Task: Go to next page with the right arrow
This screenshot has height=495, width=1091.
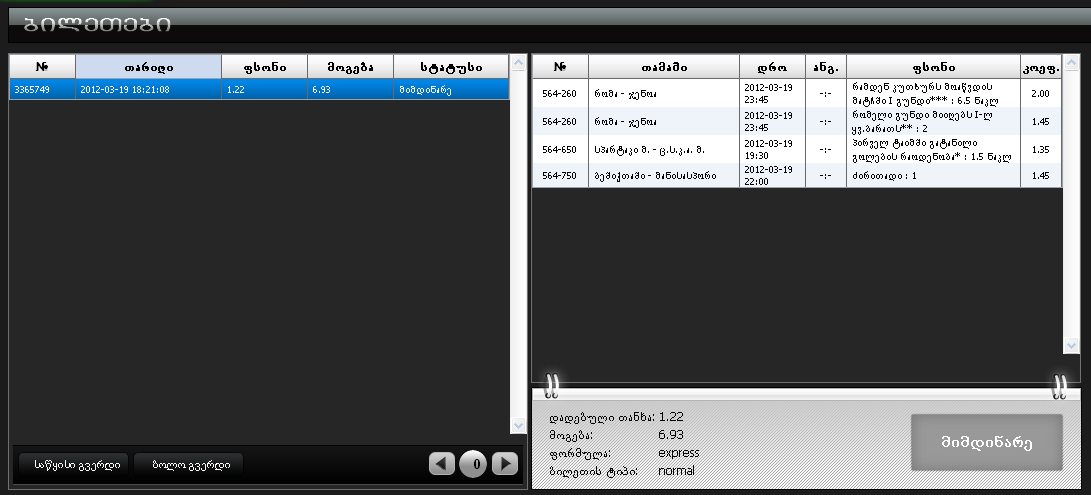Action: 504,464
